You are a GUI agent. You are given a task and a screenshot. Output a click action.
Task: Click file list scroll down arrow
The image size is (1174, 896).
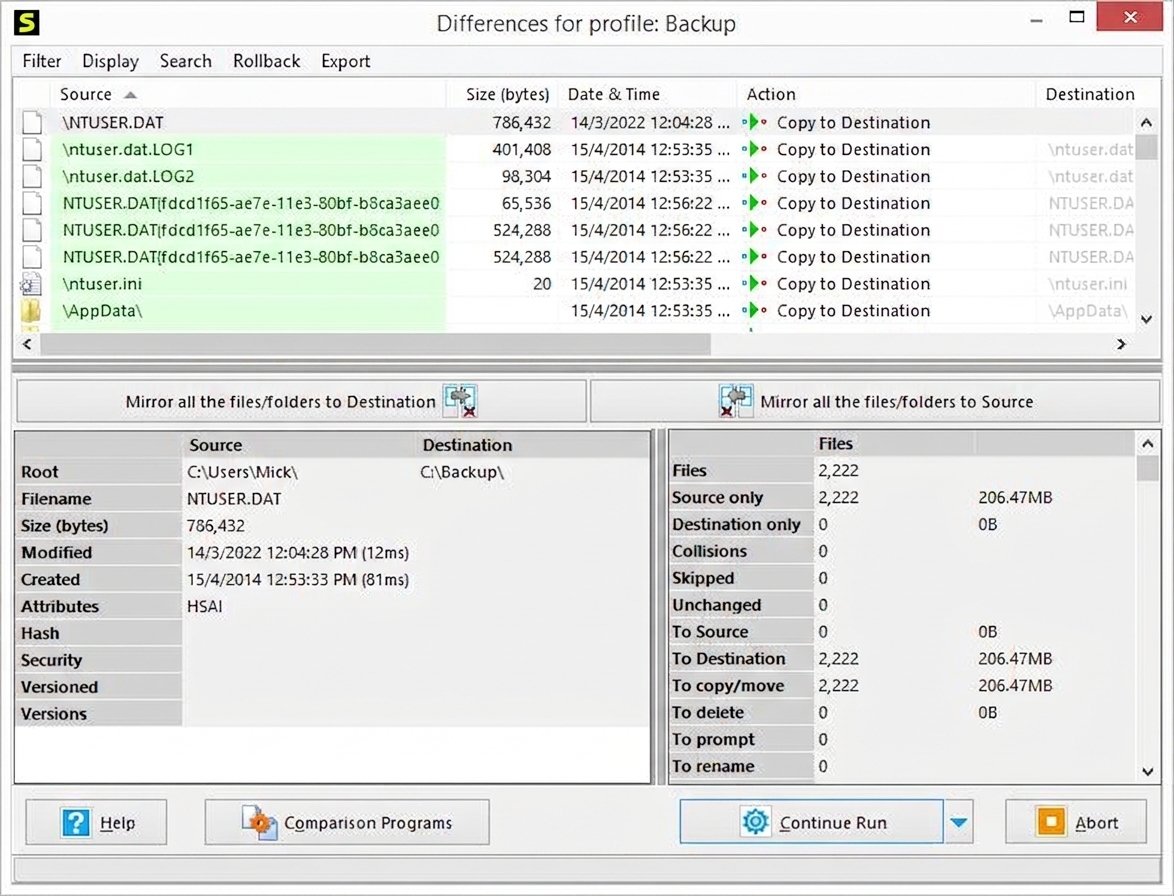coord(1146,320)
